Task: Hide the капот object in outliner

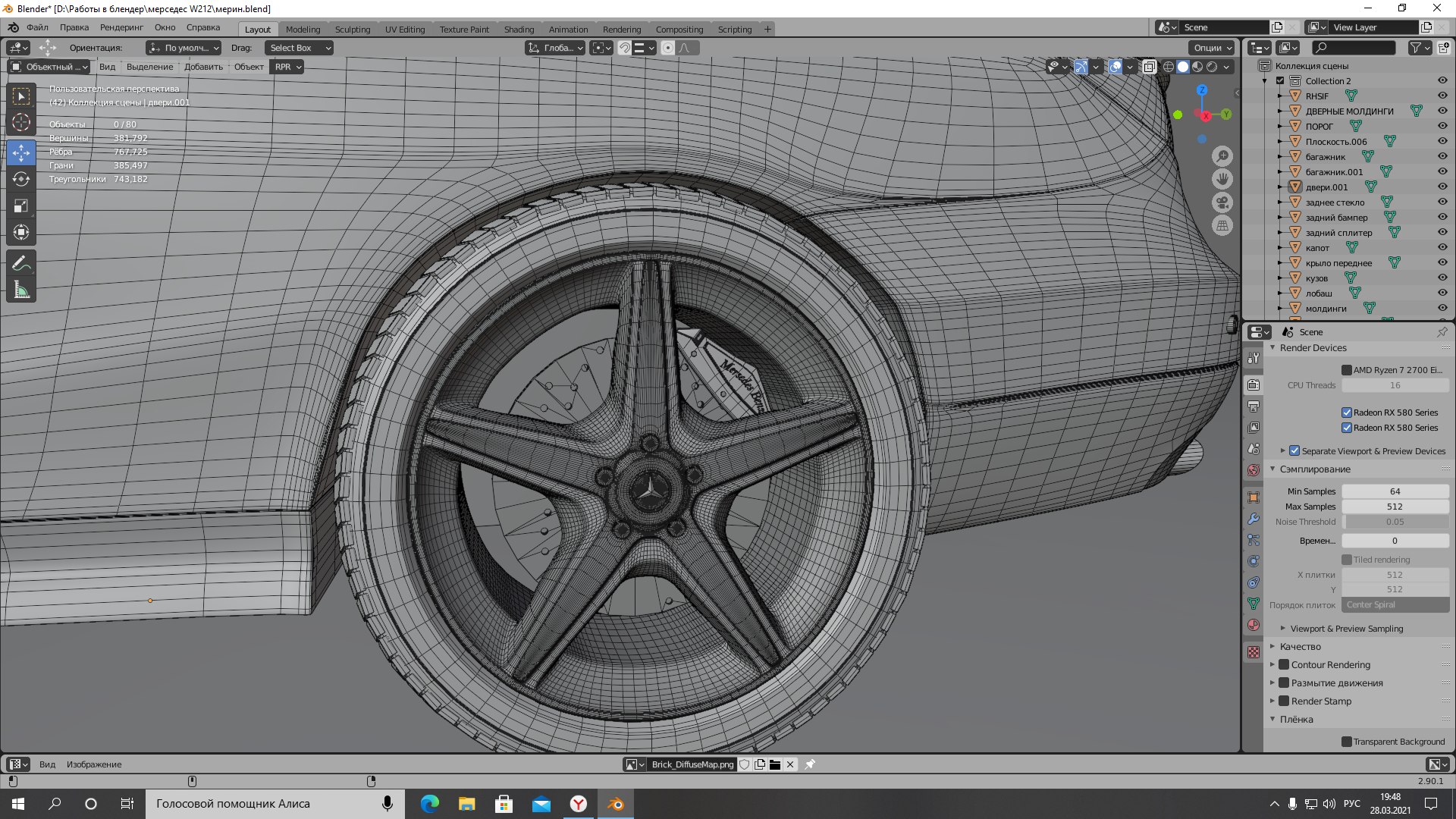Action: click(x=1442, y=247)
